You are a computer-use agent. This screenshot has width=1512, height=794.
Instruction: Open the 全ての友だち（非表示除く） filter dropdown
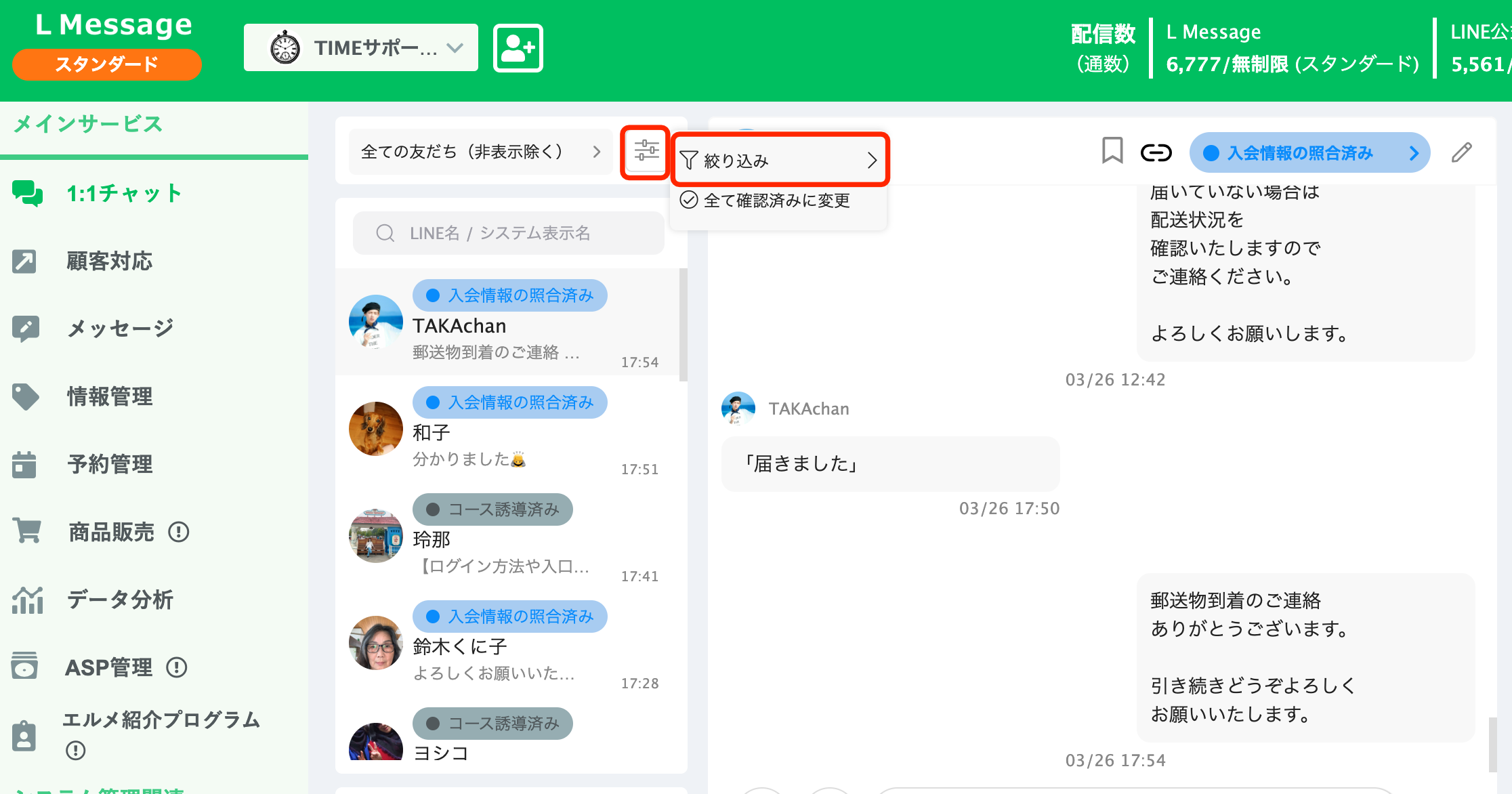pyautogui.click(x=480, y=151)
